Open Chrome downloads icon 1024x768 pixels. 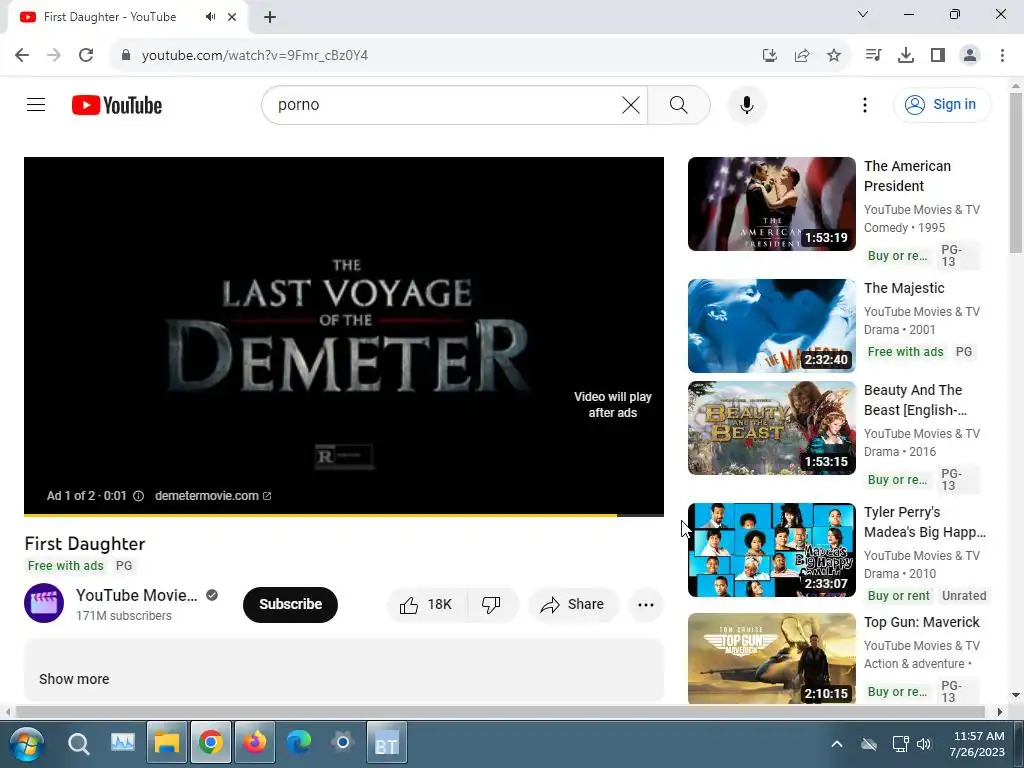tap(906, 56)
